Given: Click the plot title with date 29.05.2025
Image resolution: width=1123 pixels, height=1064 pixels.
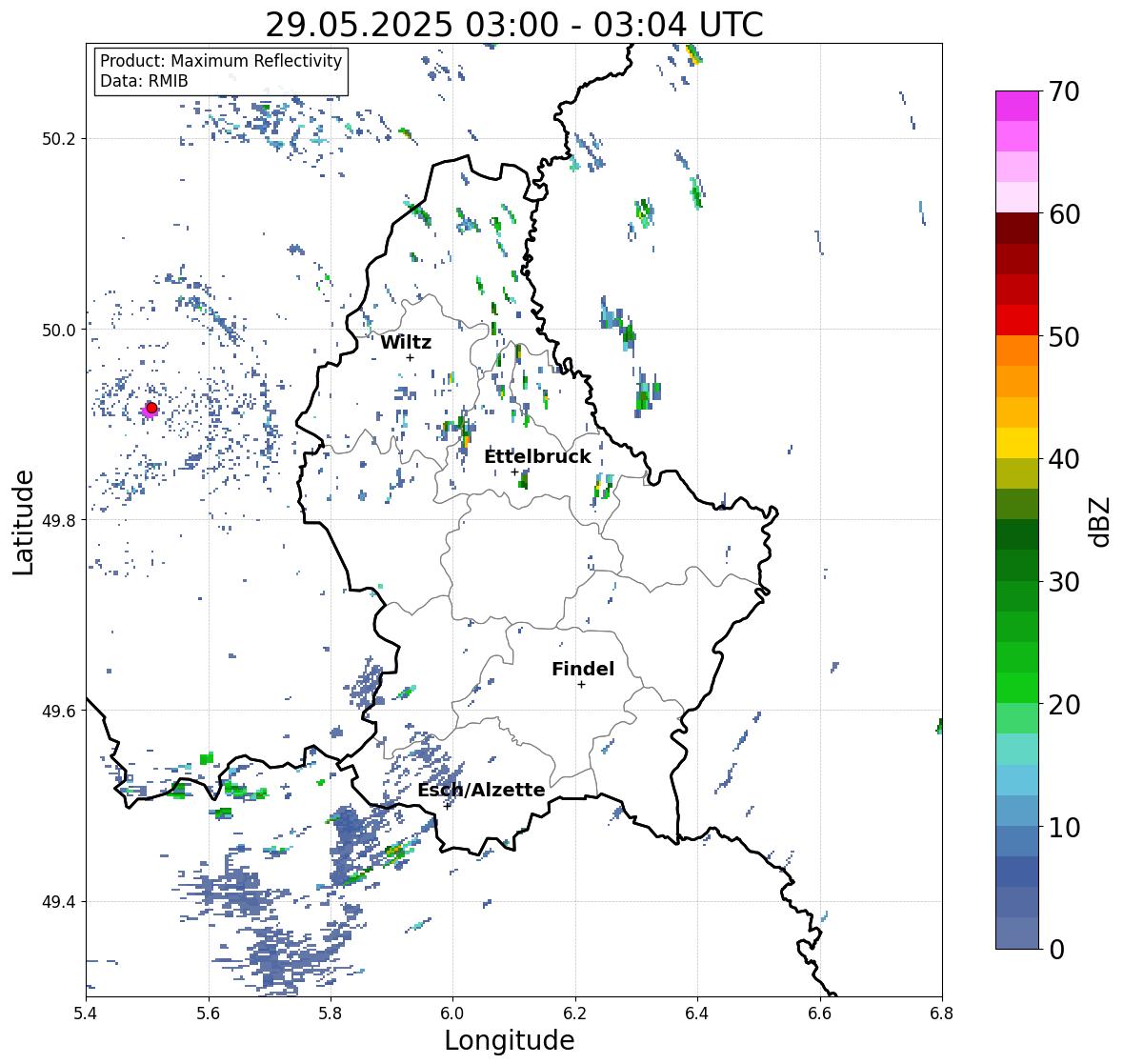Looking at the screenshot, I should click(x=514, y=25).
